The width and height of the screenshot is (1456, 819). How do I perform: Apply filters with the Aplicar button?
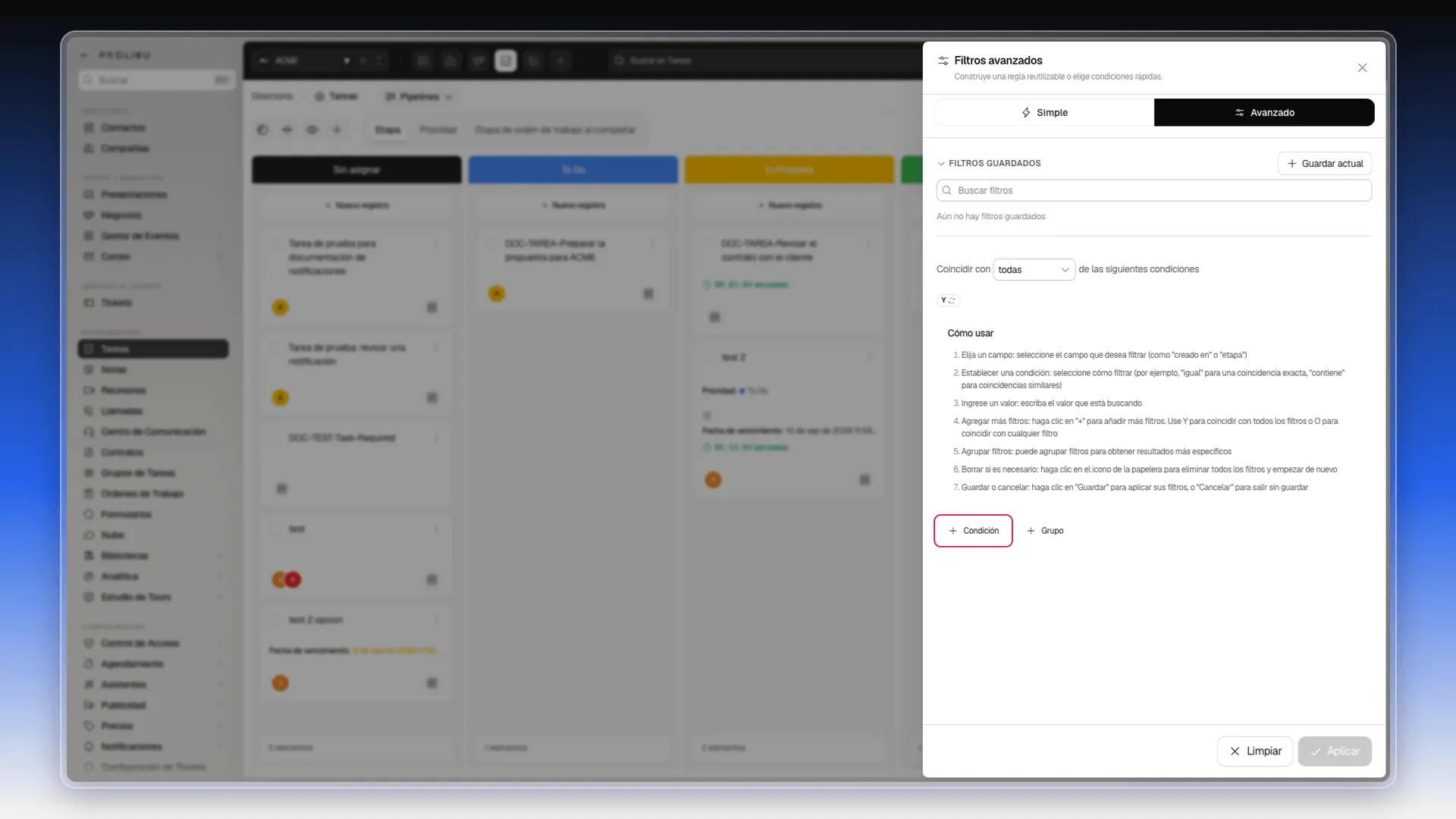tap(1335, 751)
